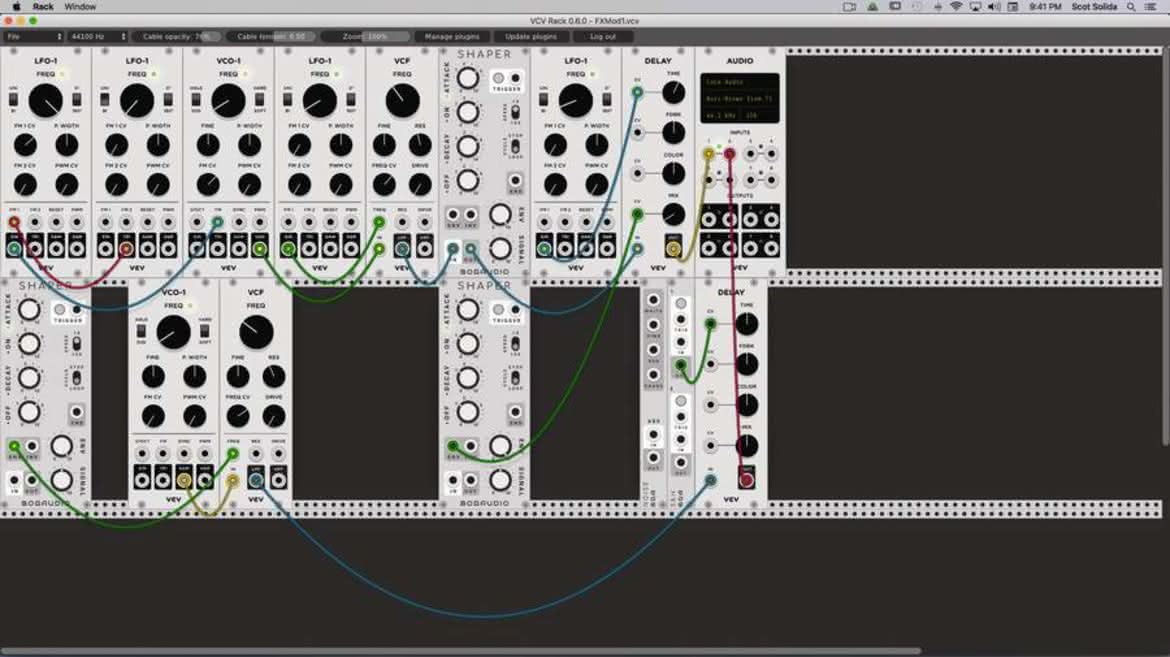Viewport: 1170px width, 657px height.
Task: Open the Window menu
Action: (x=80, y=7)
